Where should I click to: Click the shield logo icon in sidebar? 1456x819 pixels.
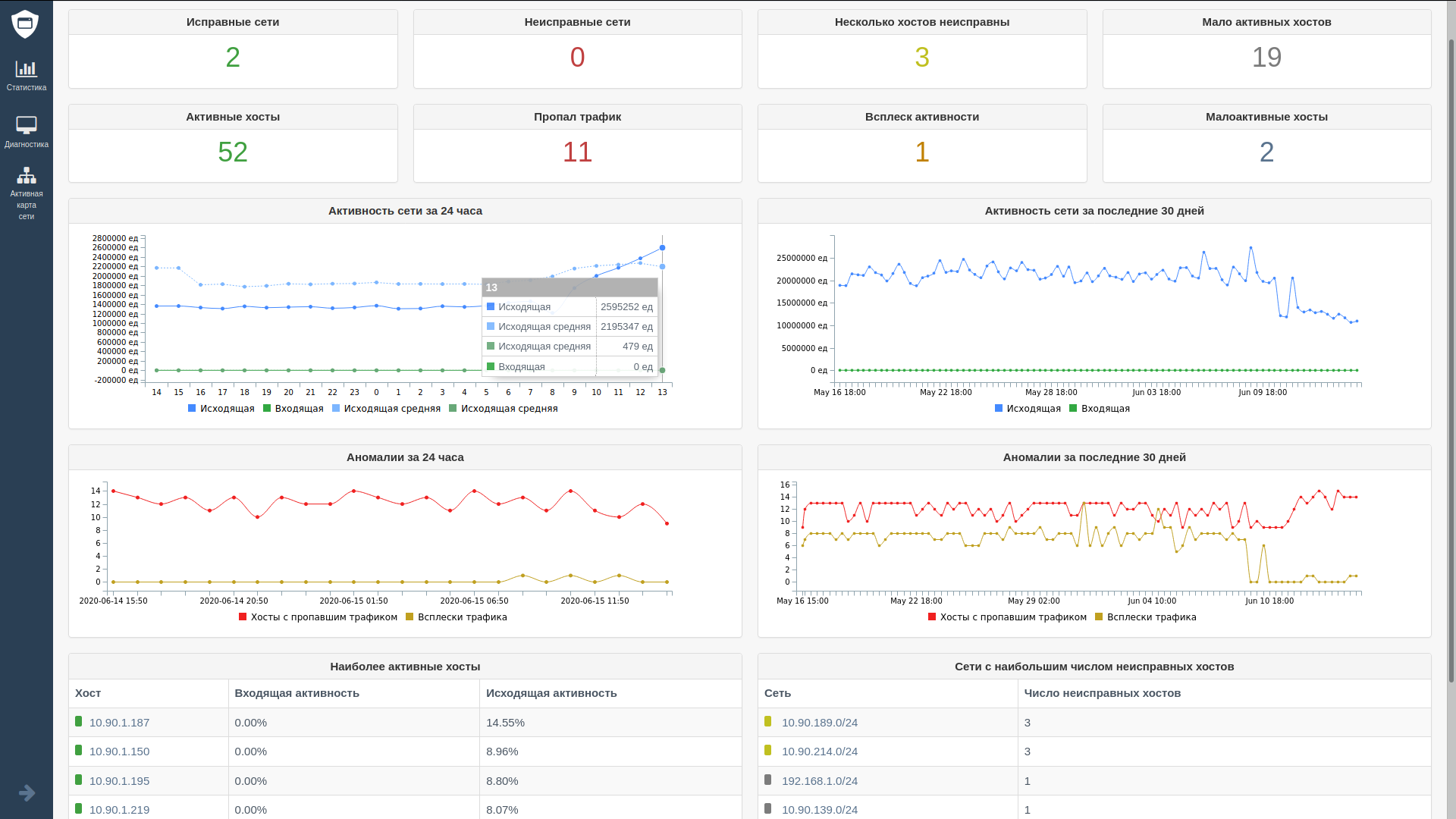pyautogui.click(x=25, y=24)
